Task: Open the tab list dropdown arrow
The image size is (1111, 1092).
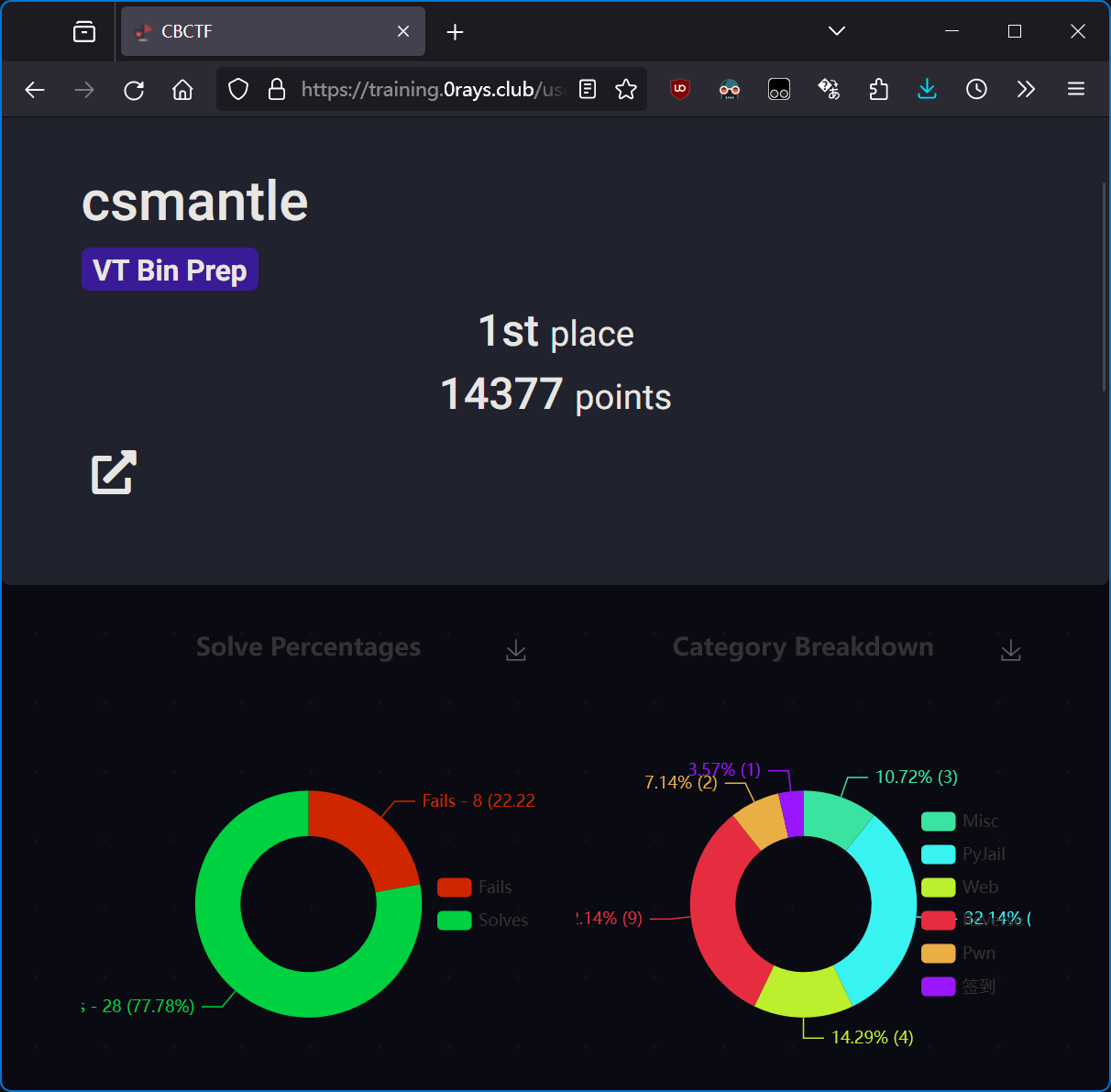Action: 836,30
